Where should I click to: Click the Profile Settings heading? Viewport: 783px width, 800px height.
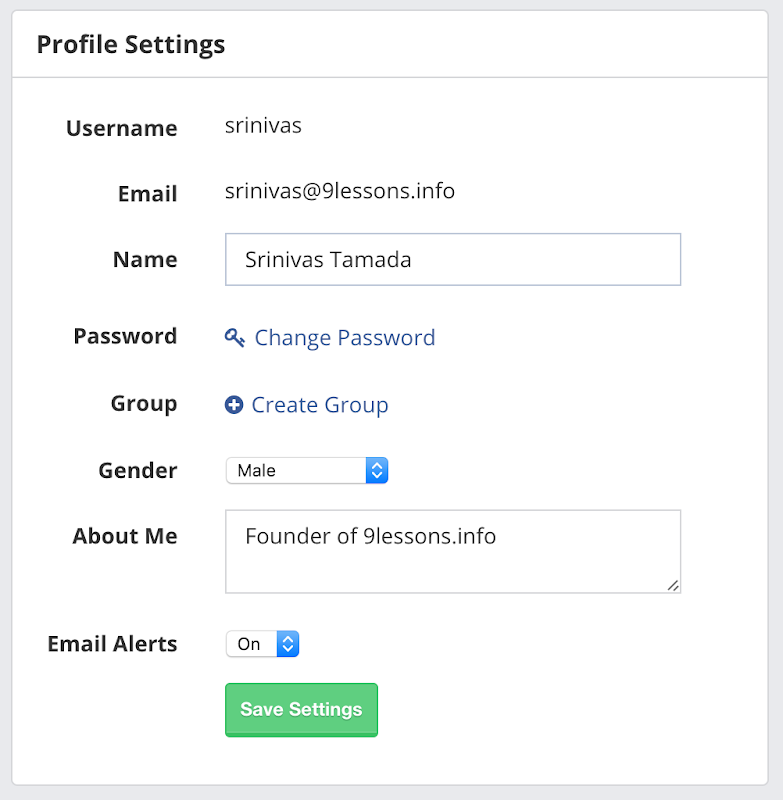click(131, 45)
